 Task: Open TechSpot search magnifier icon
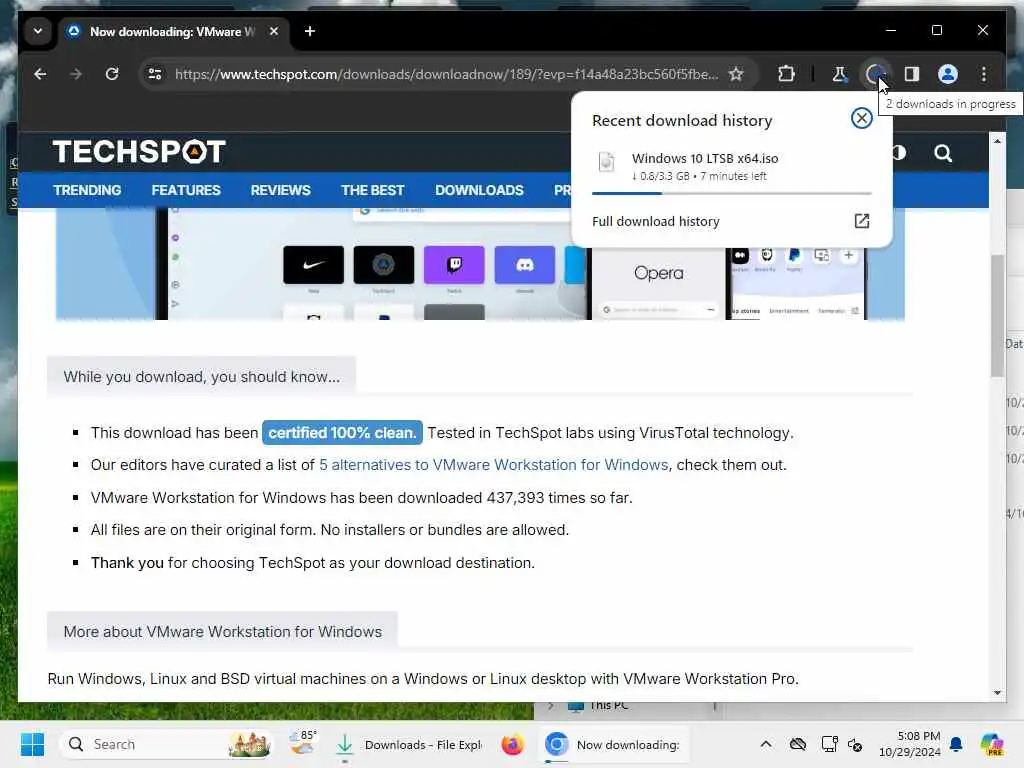click(942, 153)
